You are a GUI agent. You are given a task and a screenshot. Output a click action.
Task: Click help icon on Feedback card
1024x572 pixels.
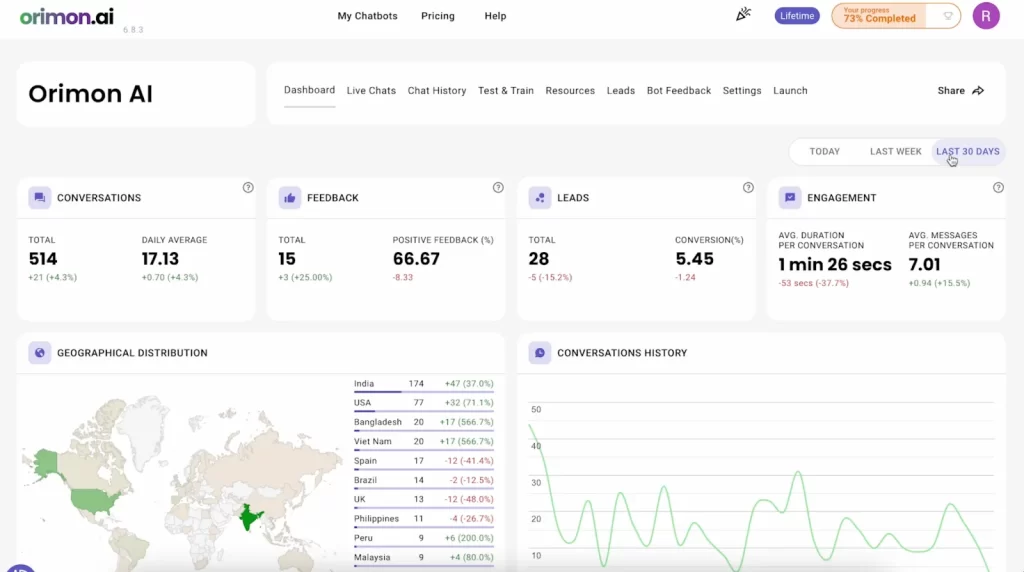[498, 188]
